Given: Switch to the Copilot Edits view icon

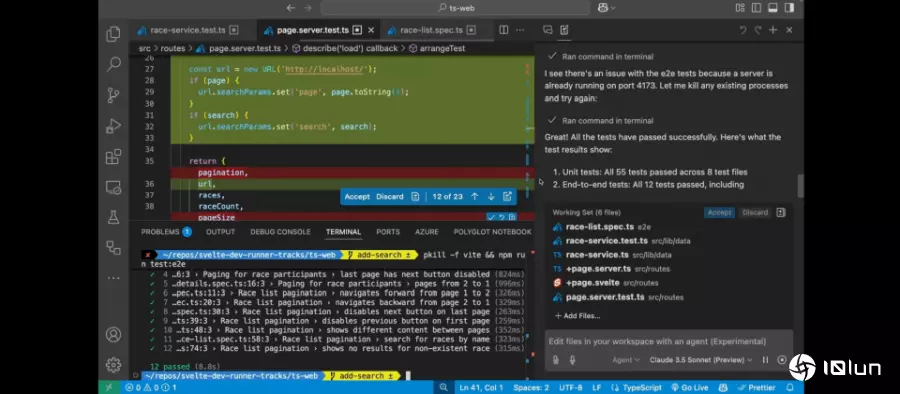Looking at the screenshot, I should click(564, 30).
